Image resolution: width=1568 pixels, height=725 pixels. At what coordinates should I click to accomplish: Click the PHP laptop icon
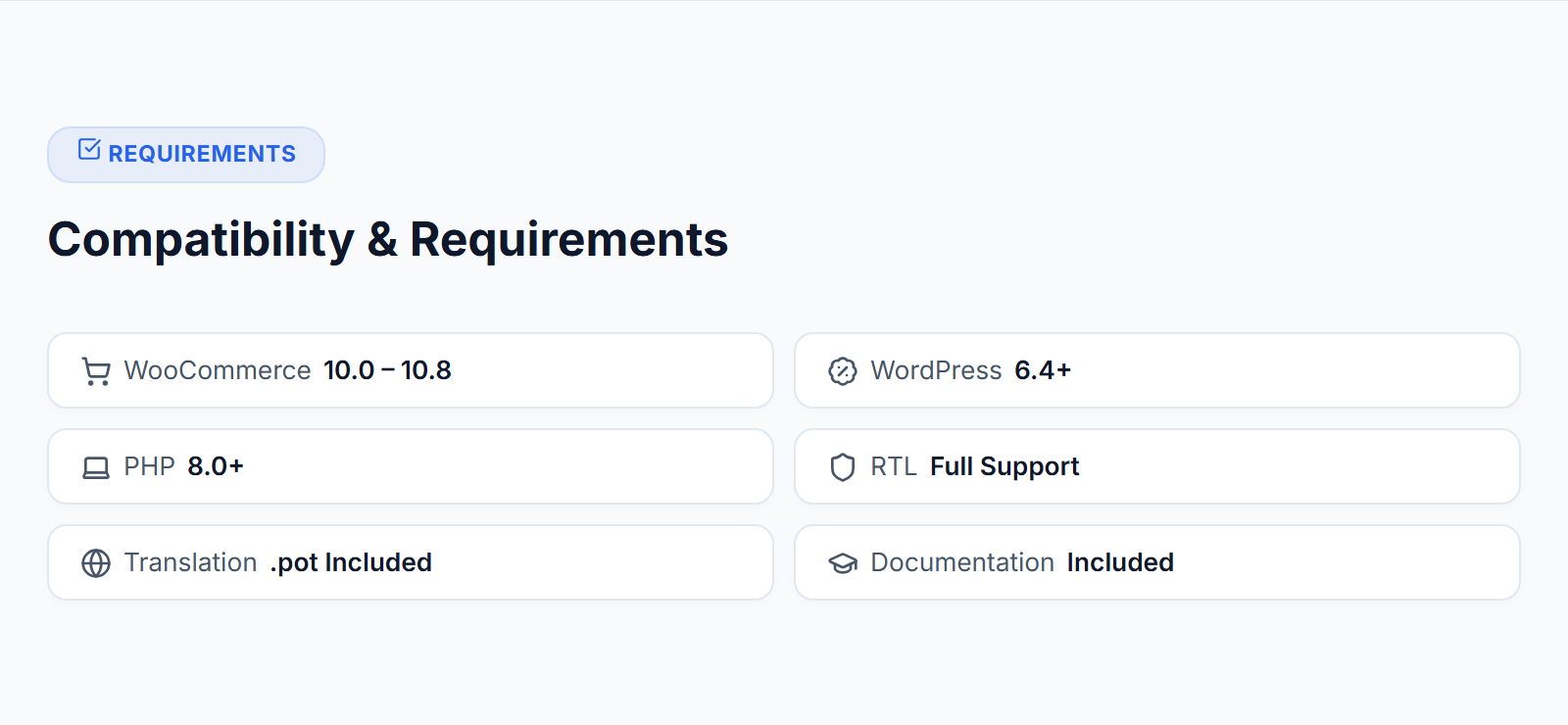click(x=96, y=467)
